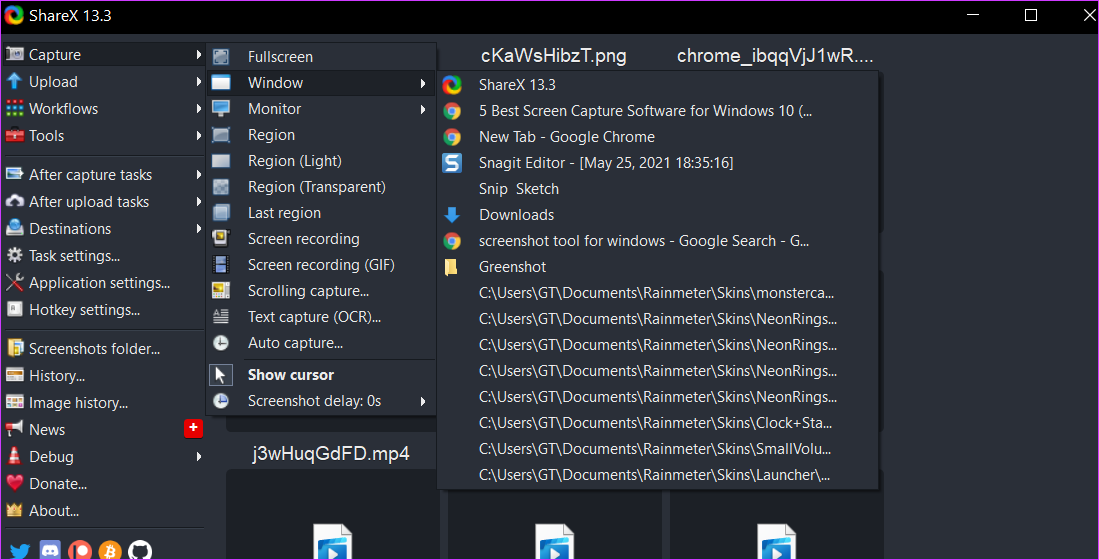Click the Snagit Editor icon
The image size is (1099, 560).
click(x=452, y=163)
